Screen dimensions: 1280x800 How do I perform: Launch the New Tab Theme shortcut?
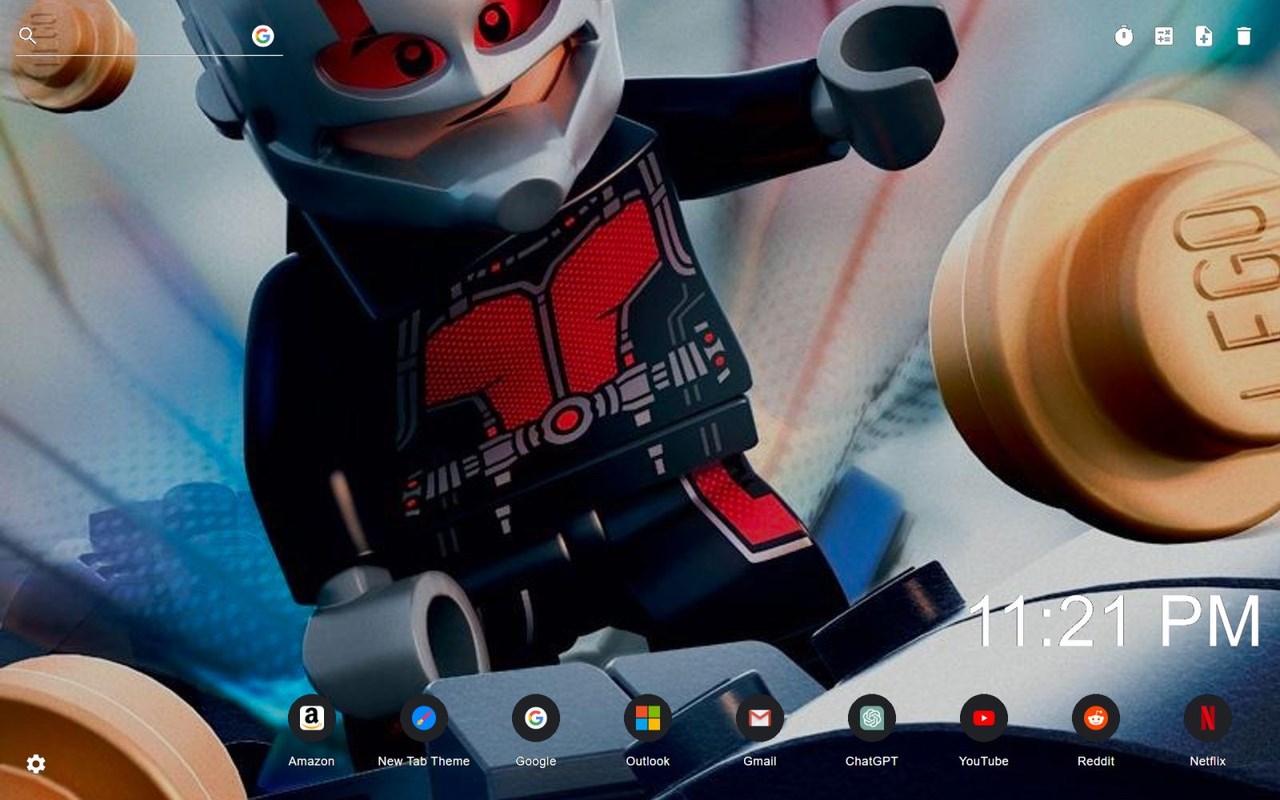424,730
